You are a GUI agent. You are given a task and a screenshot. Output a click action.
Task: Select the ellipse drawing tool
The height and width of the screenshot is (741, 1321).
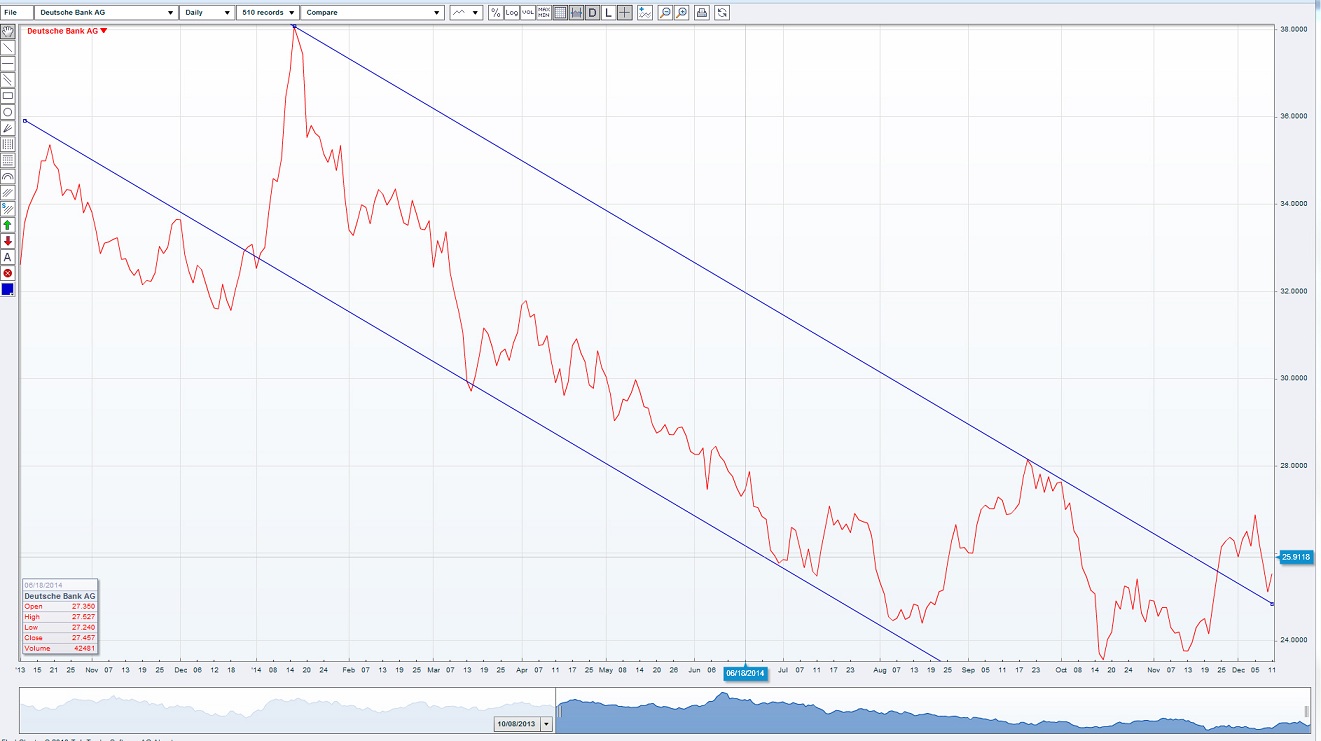[7, 111]
